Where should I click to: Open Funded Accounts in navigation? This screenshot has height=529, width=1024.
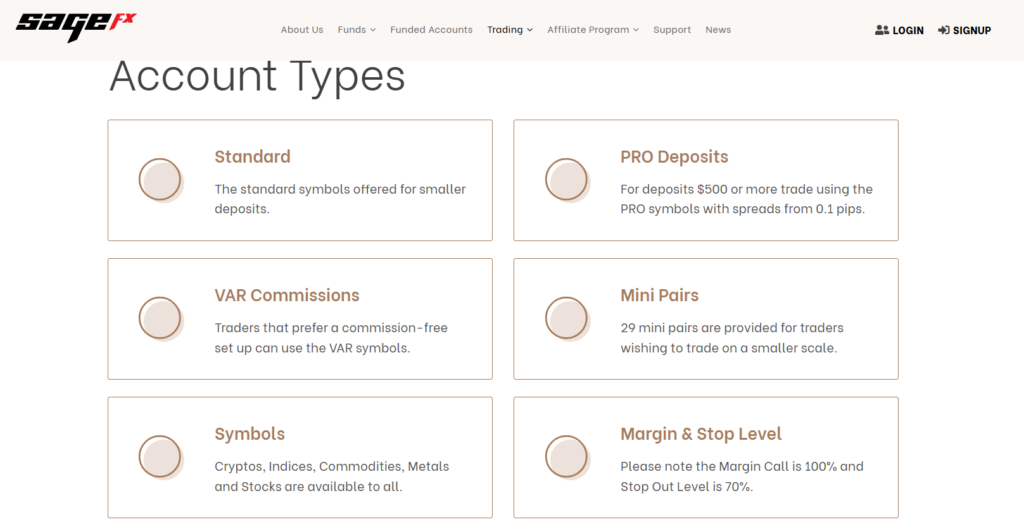point(431,30)
